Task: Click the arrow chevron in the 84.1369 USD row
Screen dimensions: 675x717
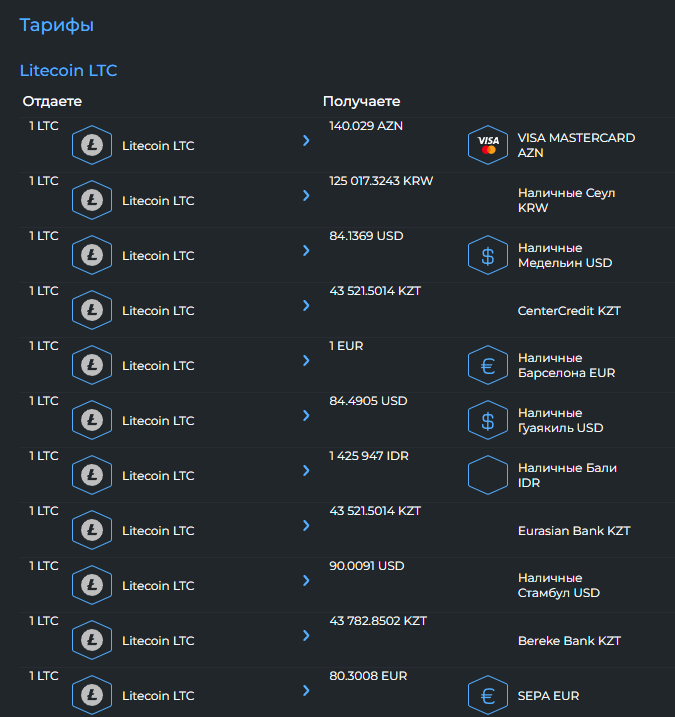Action: (x=306, y=251)
